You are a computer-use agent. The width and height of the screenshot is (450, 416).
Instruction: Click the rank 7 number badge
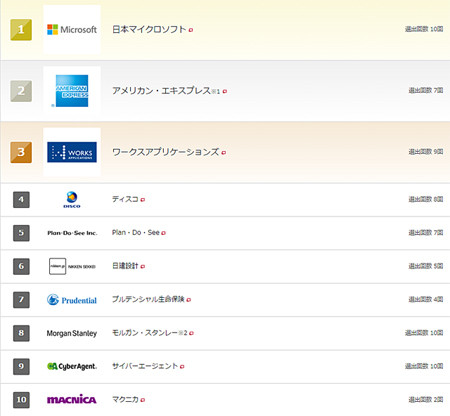[x=21, y=300]
